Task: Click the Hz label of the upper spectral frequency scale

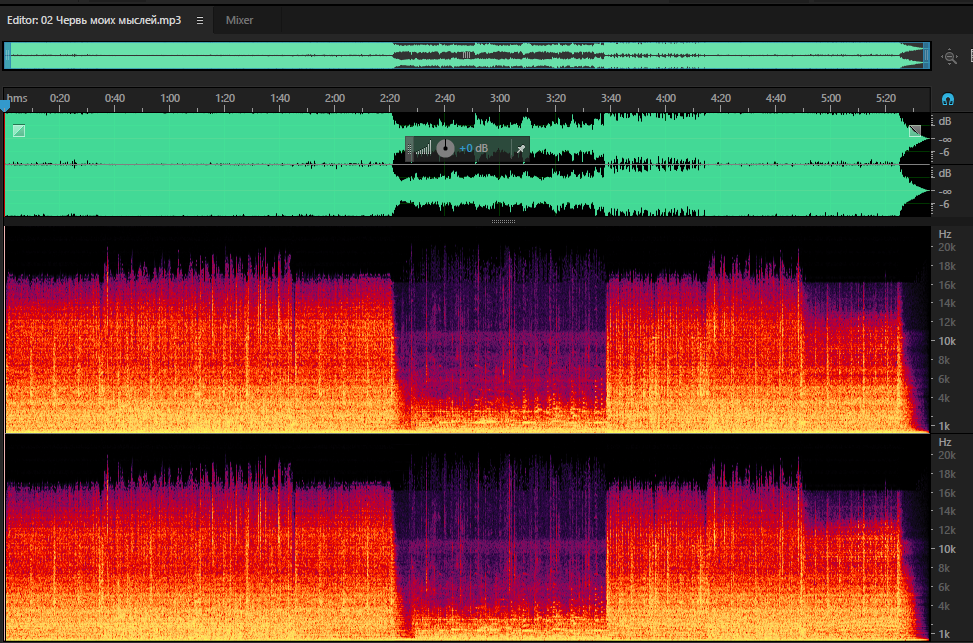Action: (x=944, y=234)
